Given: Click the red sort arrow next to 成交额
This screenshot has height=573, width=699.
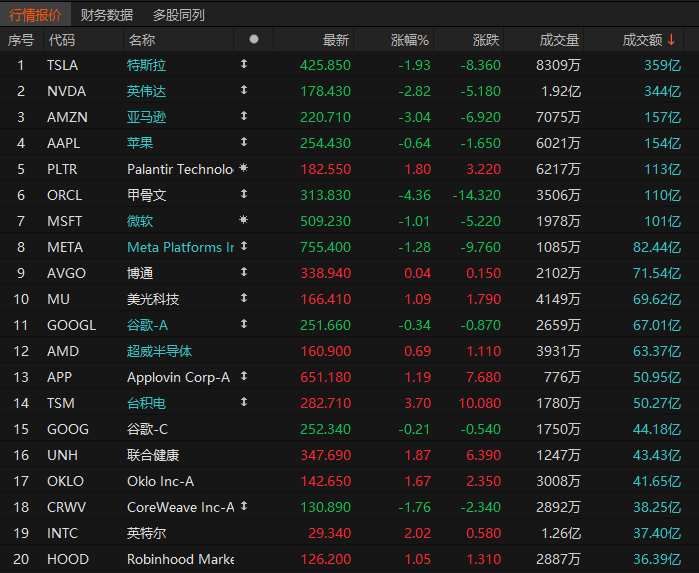Looking at the screenshot, I should click(x=671, y=40).
